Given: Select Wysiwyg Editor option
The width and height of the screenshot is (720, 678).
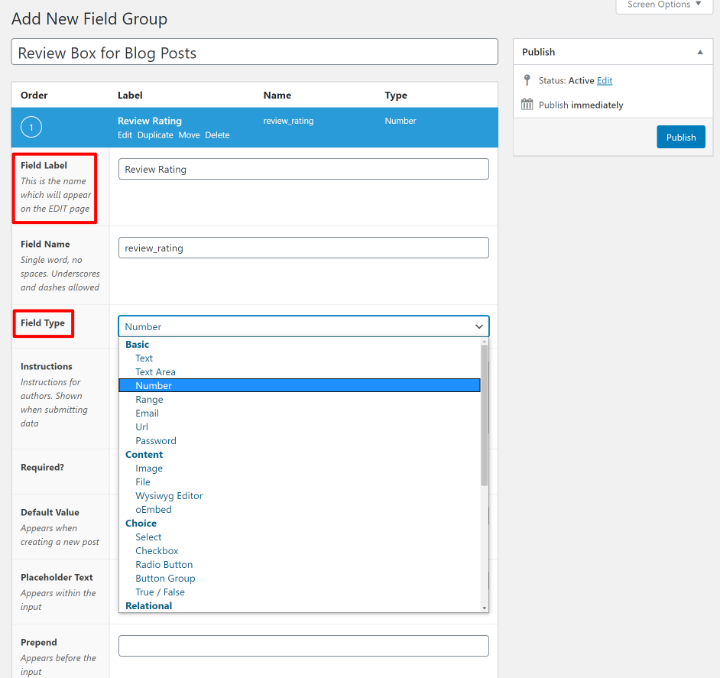Looking at the screenshot, I should [x=300, y=496].
